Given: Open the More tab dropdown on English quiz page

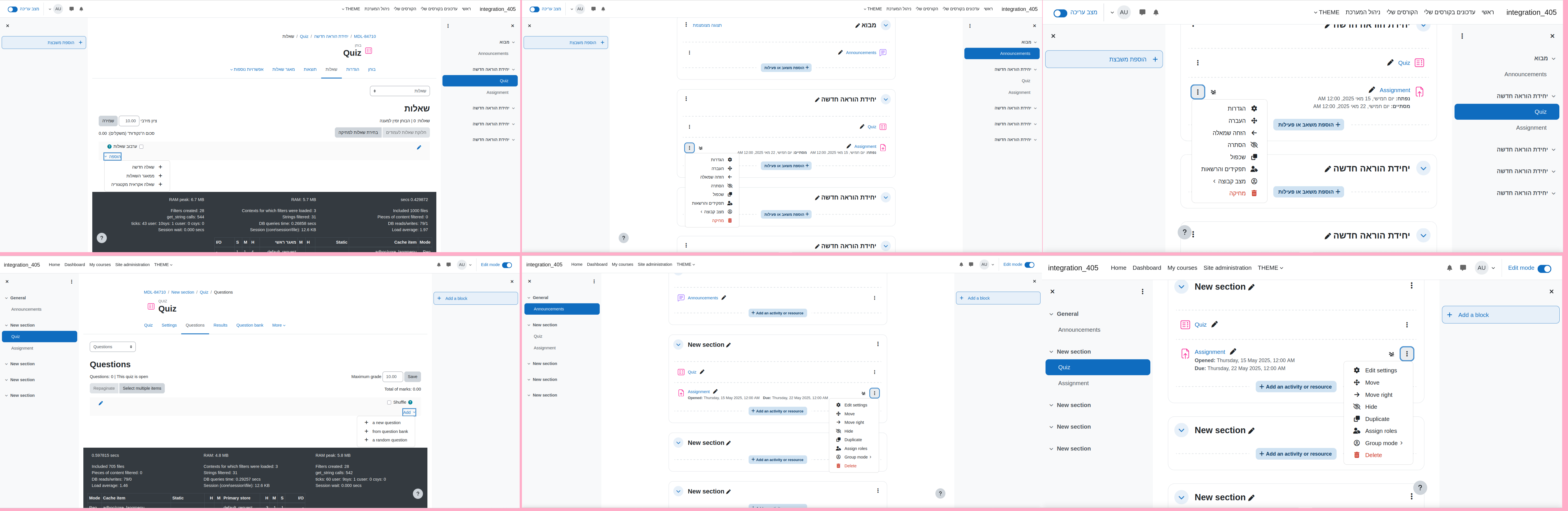Looking at the screenshot, I should coord(279,325).
